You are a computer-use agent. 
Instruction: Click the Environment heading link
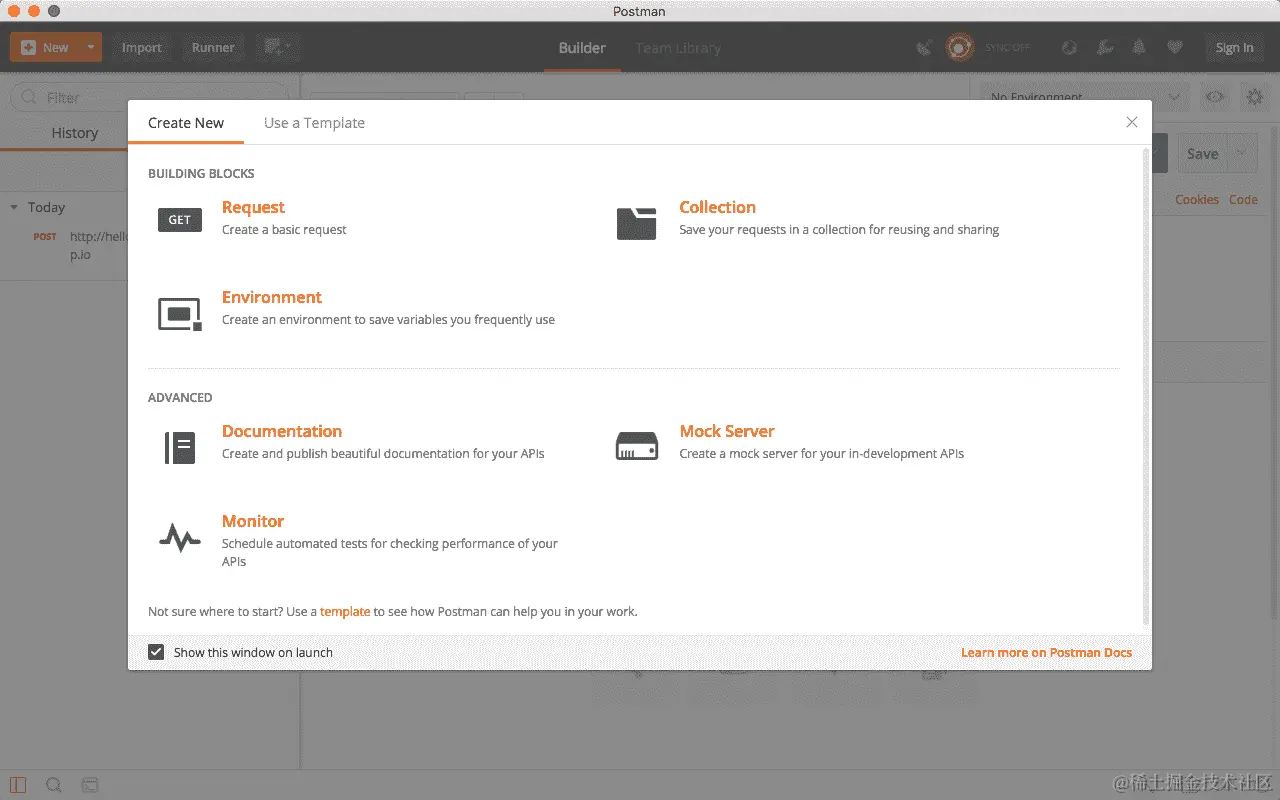point(272,297)
